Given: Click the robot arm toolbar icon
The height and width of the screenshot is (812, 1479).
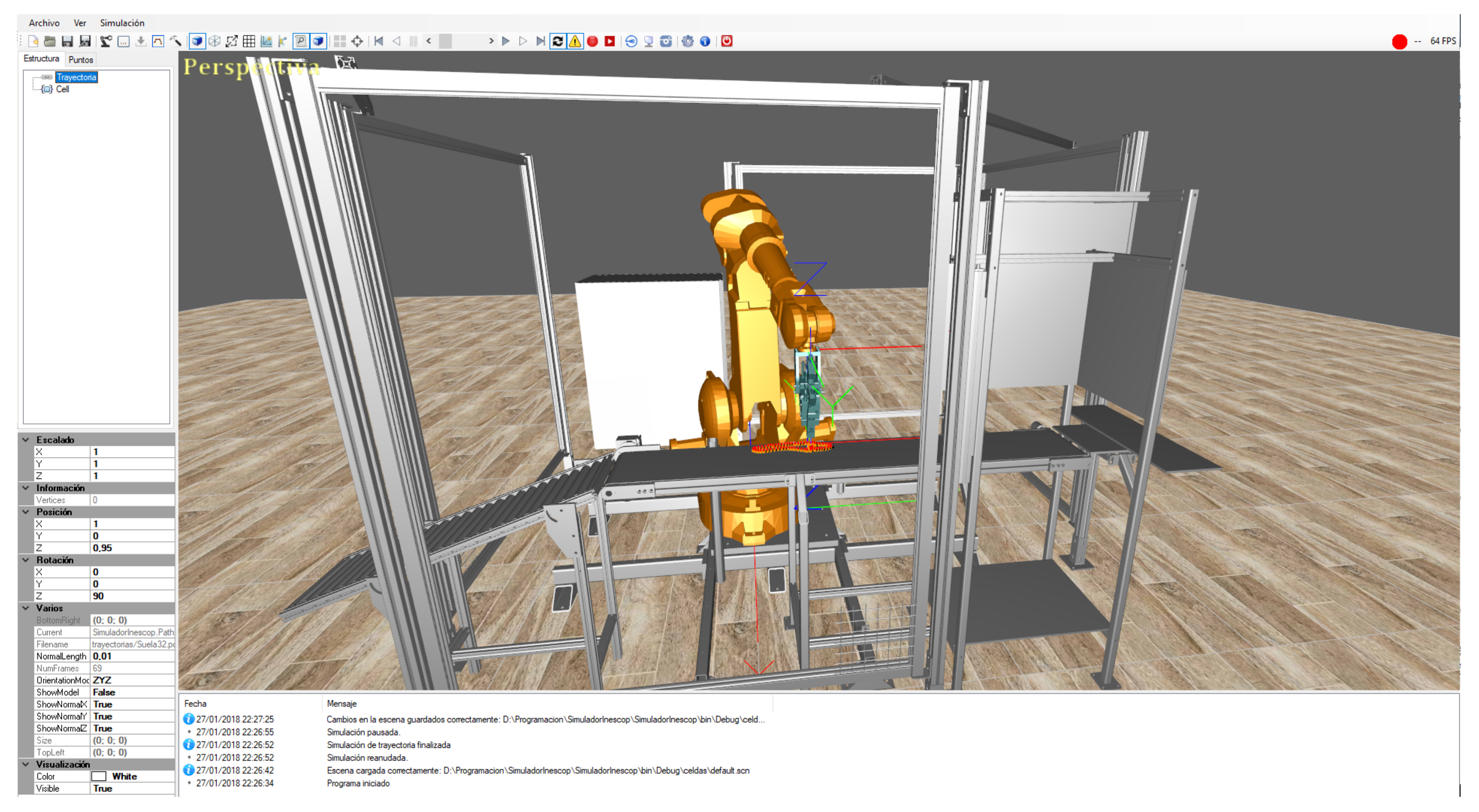Looking at the screenshot, I should (x=106, y=41).
